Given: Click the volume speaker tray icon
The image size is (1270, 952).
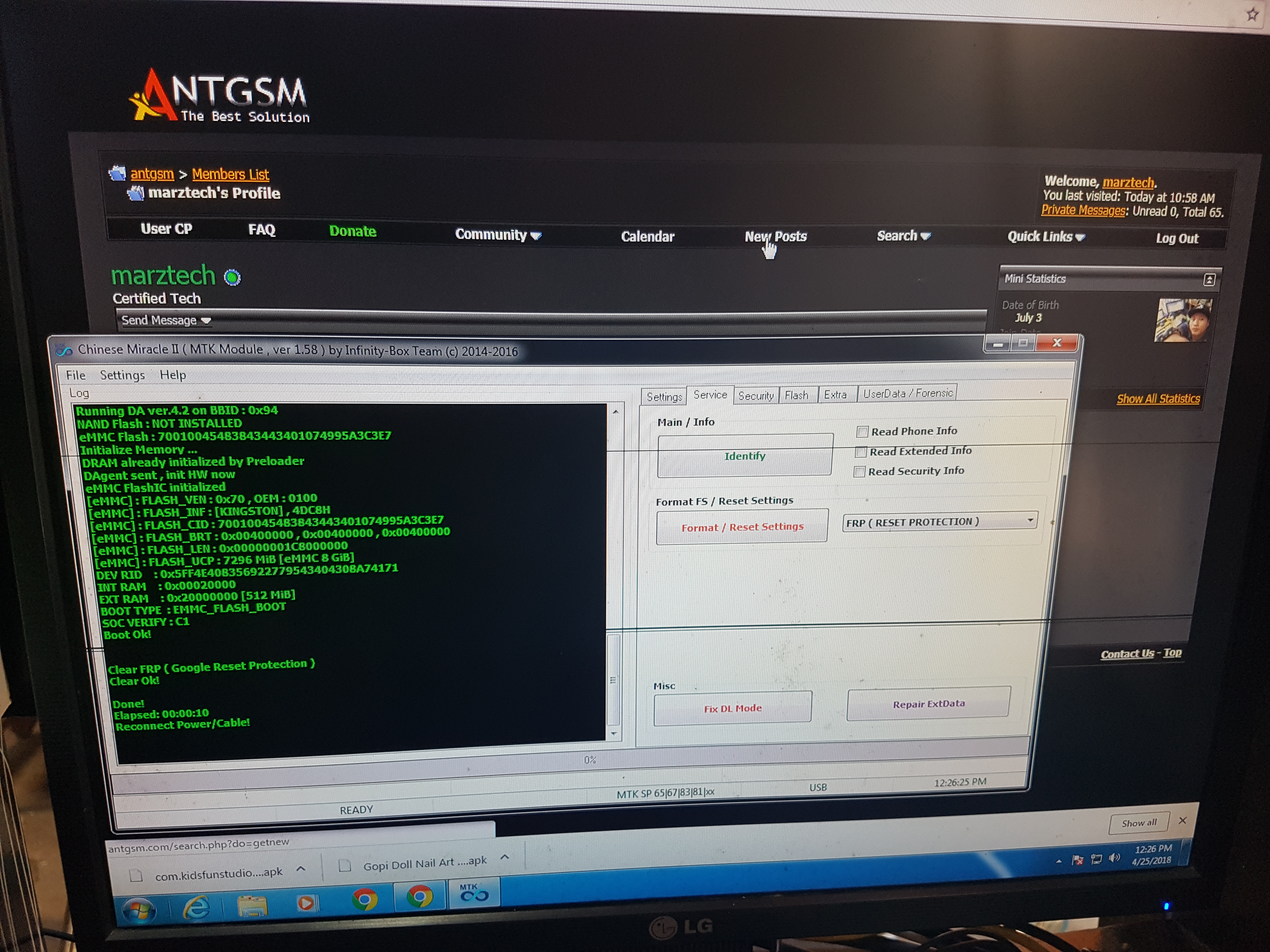Looking at the screenshot, I should pyautogui.click(x=1114, y=858).
